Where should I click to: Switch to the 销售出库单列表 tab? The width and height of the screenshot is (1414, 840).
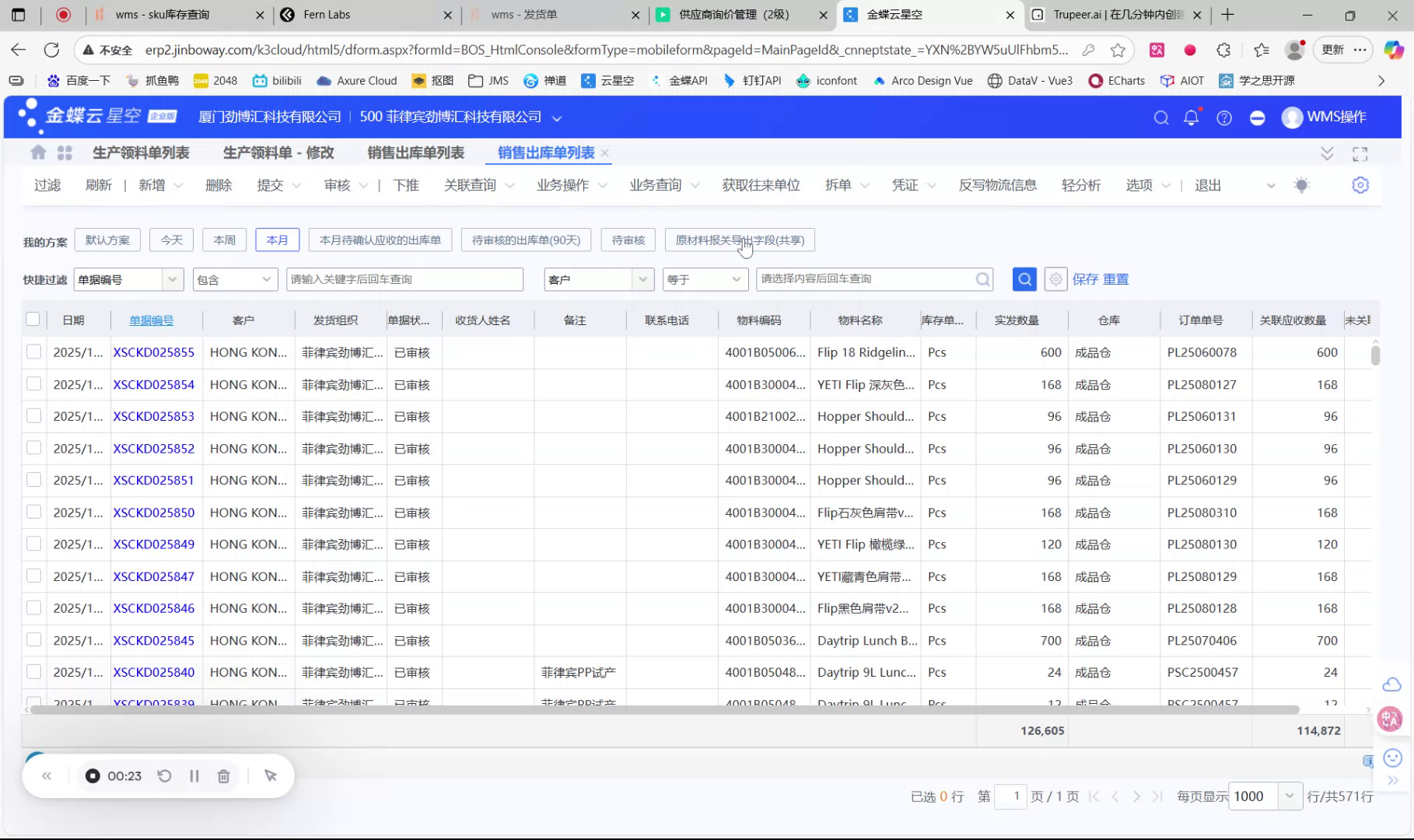coord(415,153)
